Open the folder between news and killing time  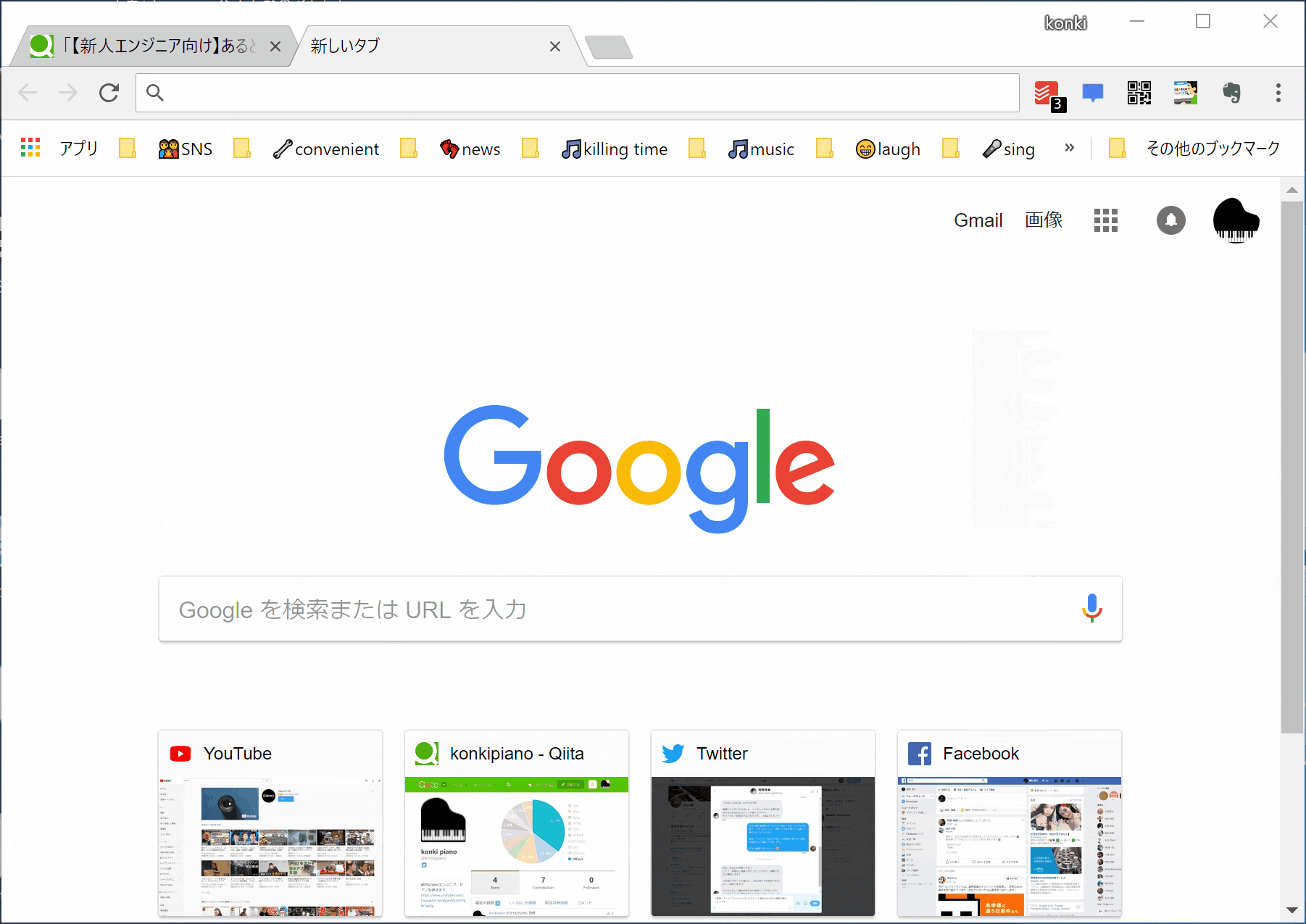(531, 149)
